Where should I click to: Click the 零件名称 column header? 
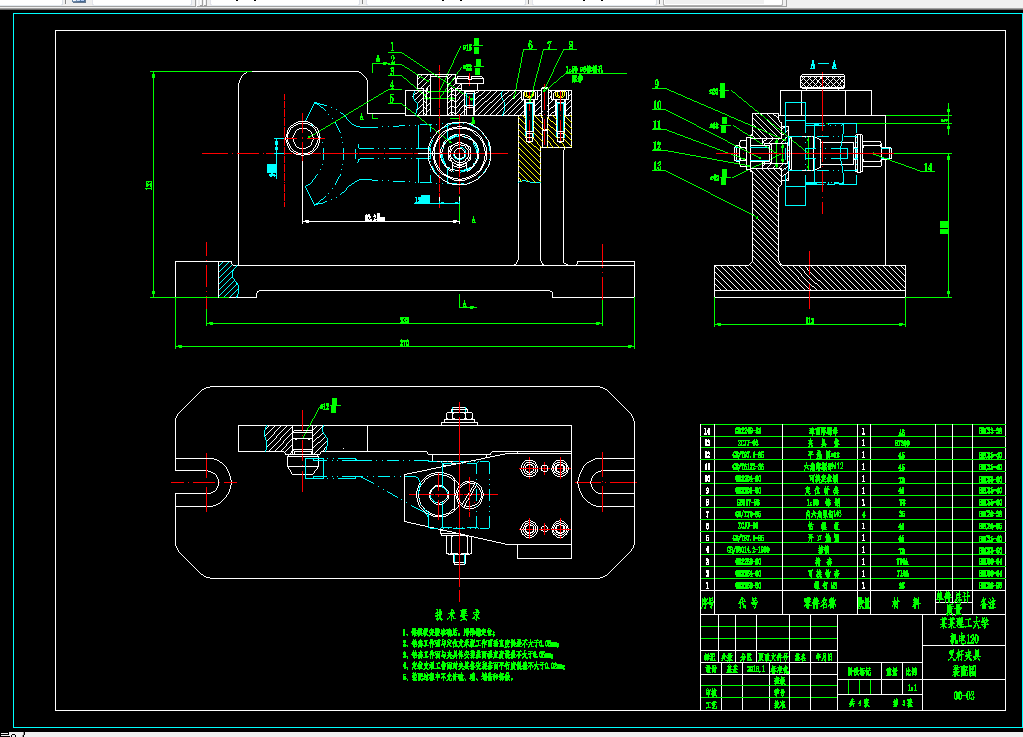click(819, 603)
